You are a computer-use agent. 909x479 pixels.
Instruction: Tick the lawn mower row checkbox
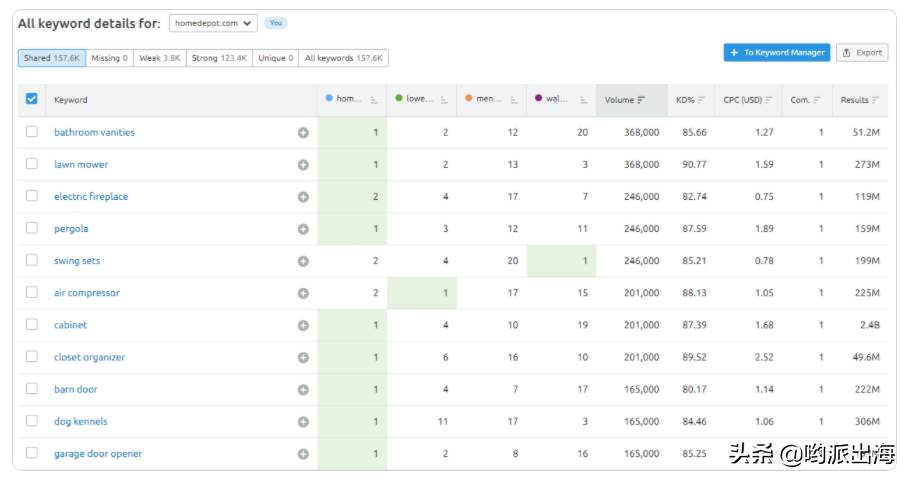point(32,164)
